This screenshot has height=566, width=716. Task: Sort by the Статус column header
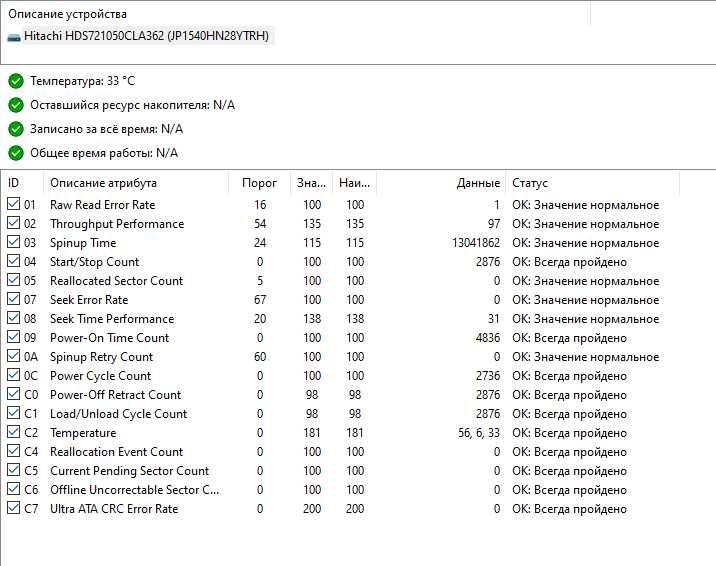pyautogui.click(x=593, y=183)
